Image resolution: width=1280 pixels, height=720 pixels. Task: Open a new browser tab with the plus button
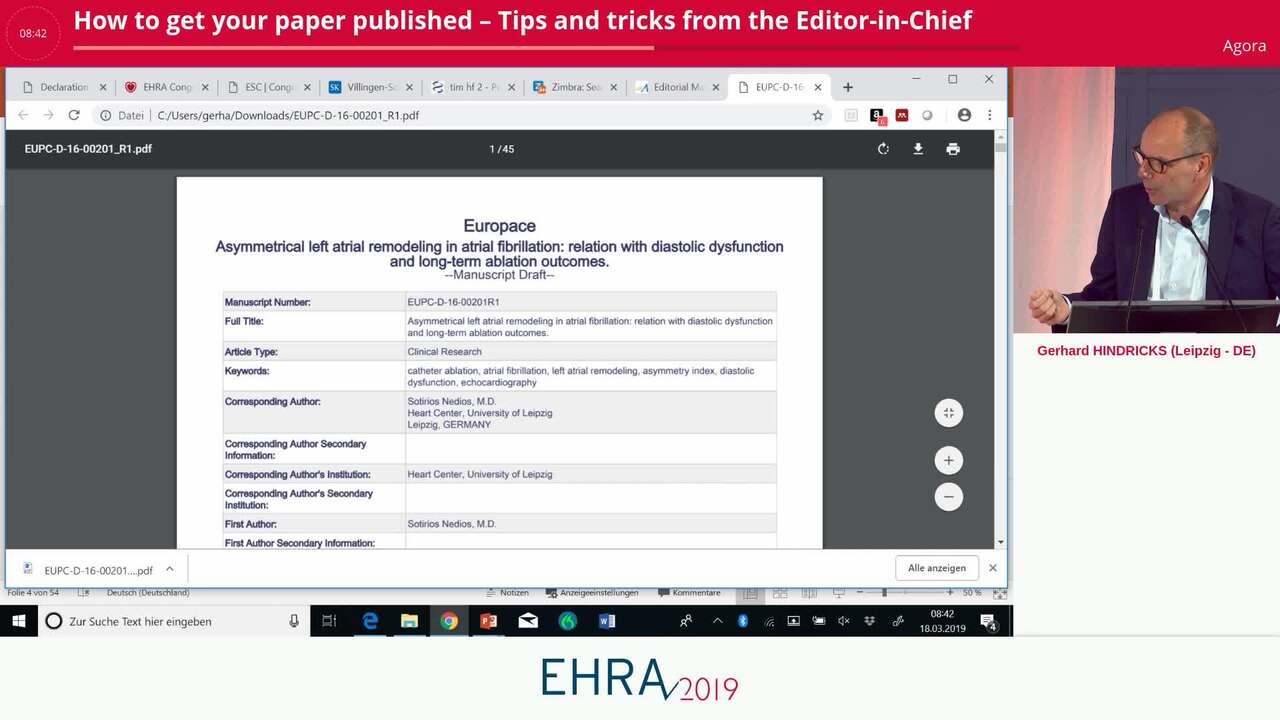pos(847,87)
